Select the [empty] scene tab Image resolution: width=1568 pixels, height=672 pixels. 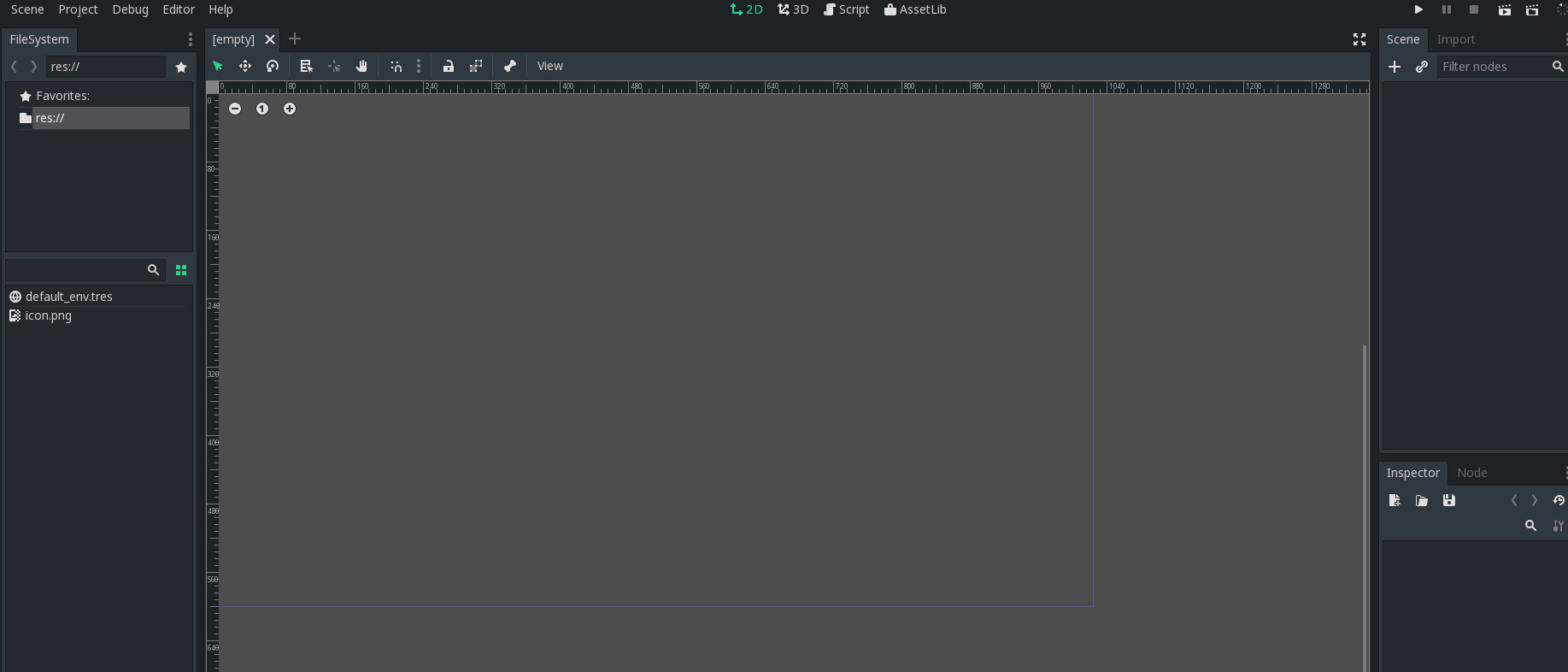(x=233, y=39)
